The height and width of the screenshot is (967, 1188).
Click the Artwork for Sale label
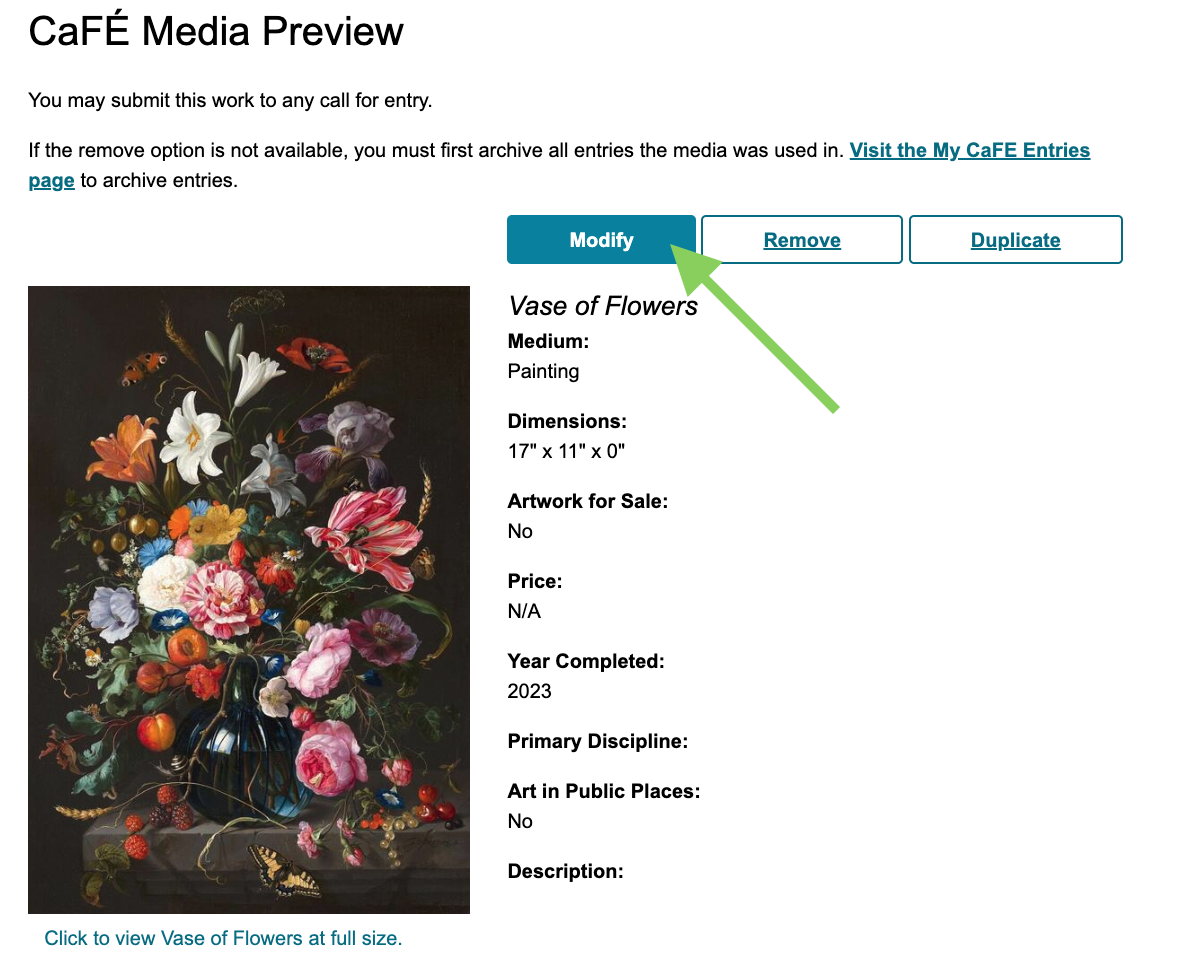[x=587, y=501]
